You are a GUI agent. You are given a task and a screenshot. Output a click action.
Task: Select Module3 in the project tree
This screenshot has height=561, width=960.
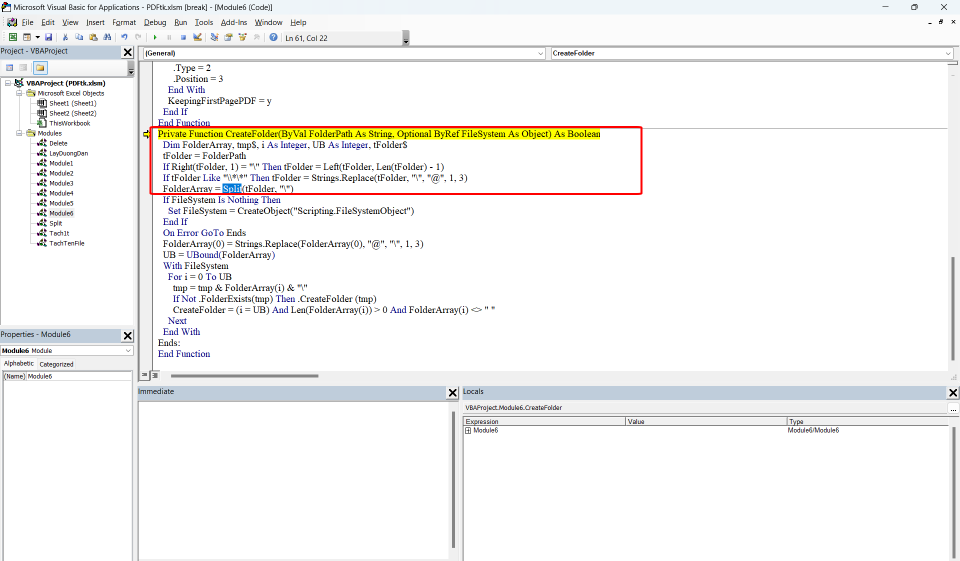[61, 183]
